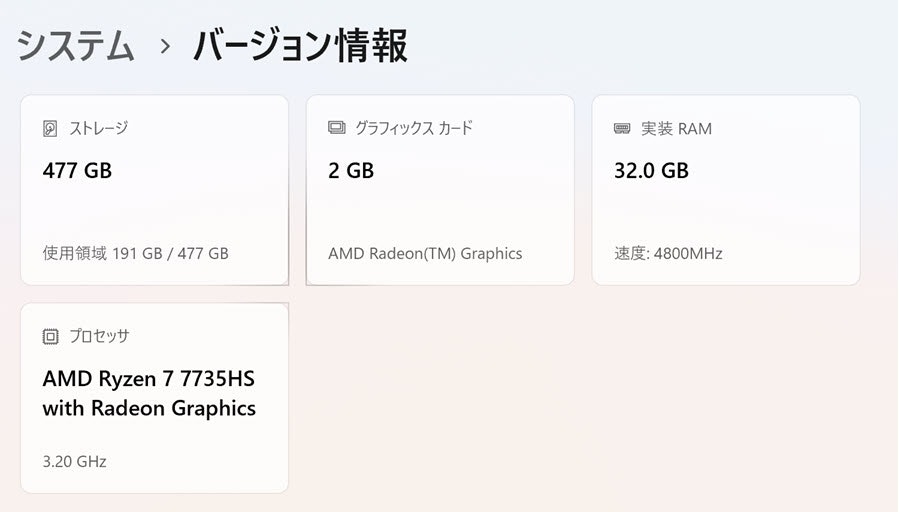Viewport: 899px width, 512px height.
Task: Click the バージョン情報 page title
Action: [300, 46]
